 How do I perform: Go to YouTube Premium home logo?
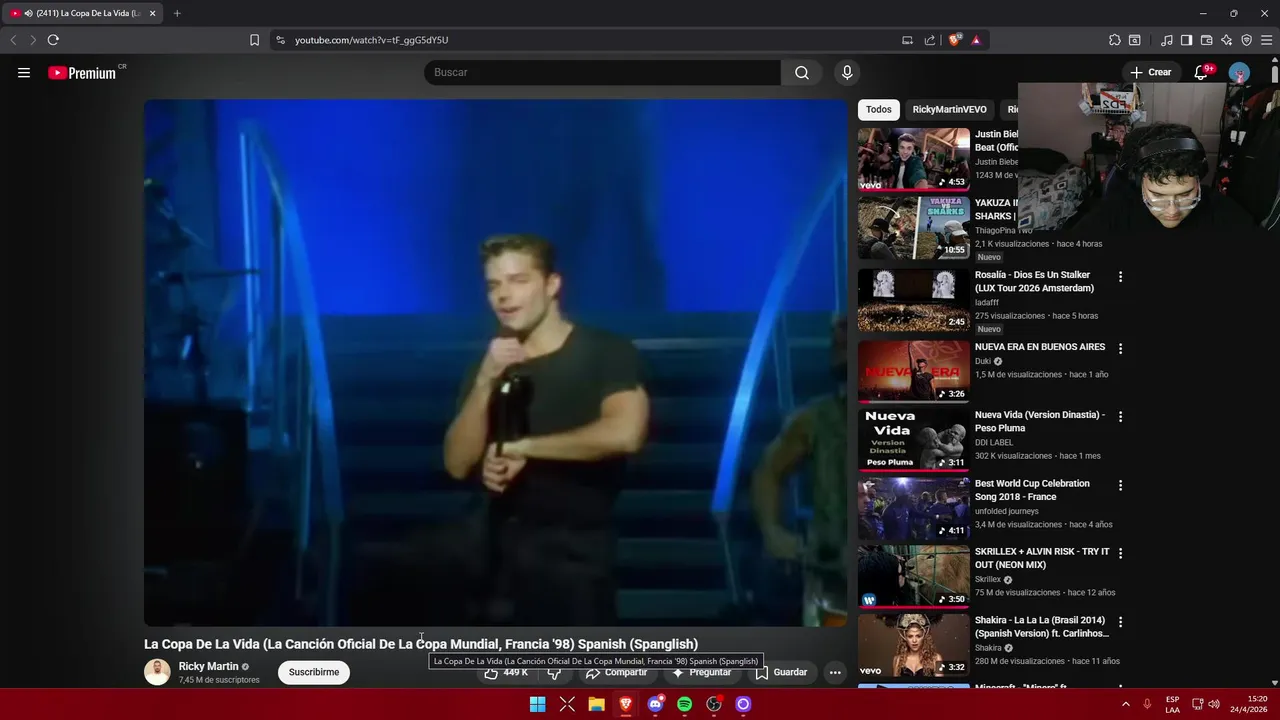click(82, 73)
